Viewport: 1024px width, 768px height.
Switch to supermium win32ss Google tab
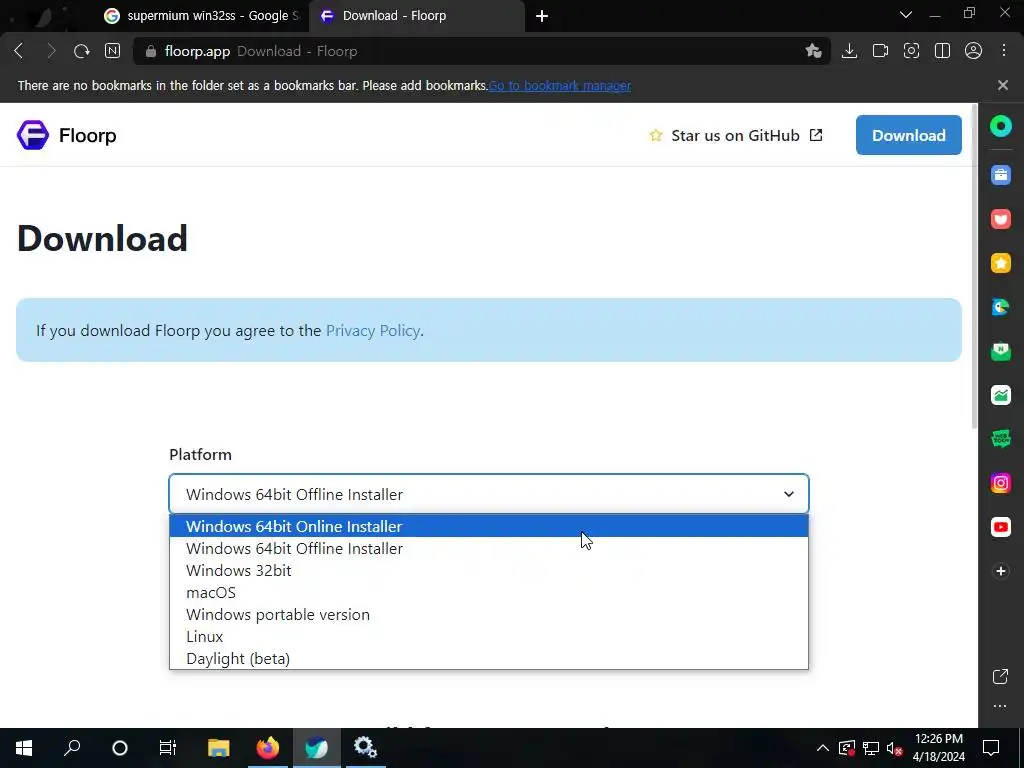point(200,16)
